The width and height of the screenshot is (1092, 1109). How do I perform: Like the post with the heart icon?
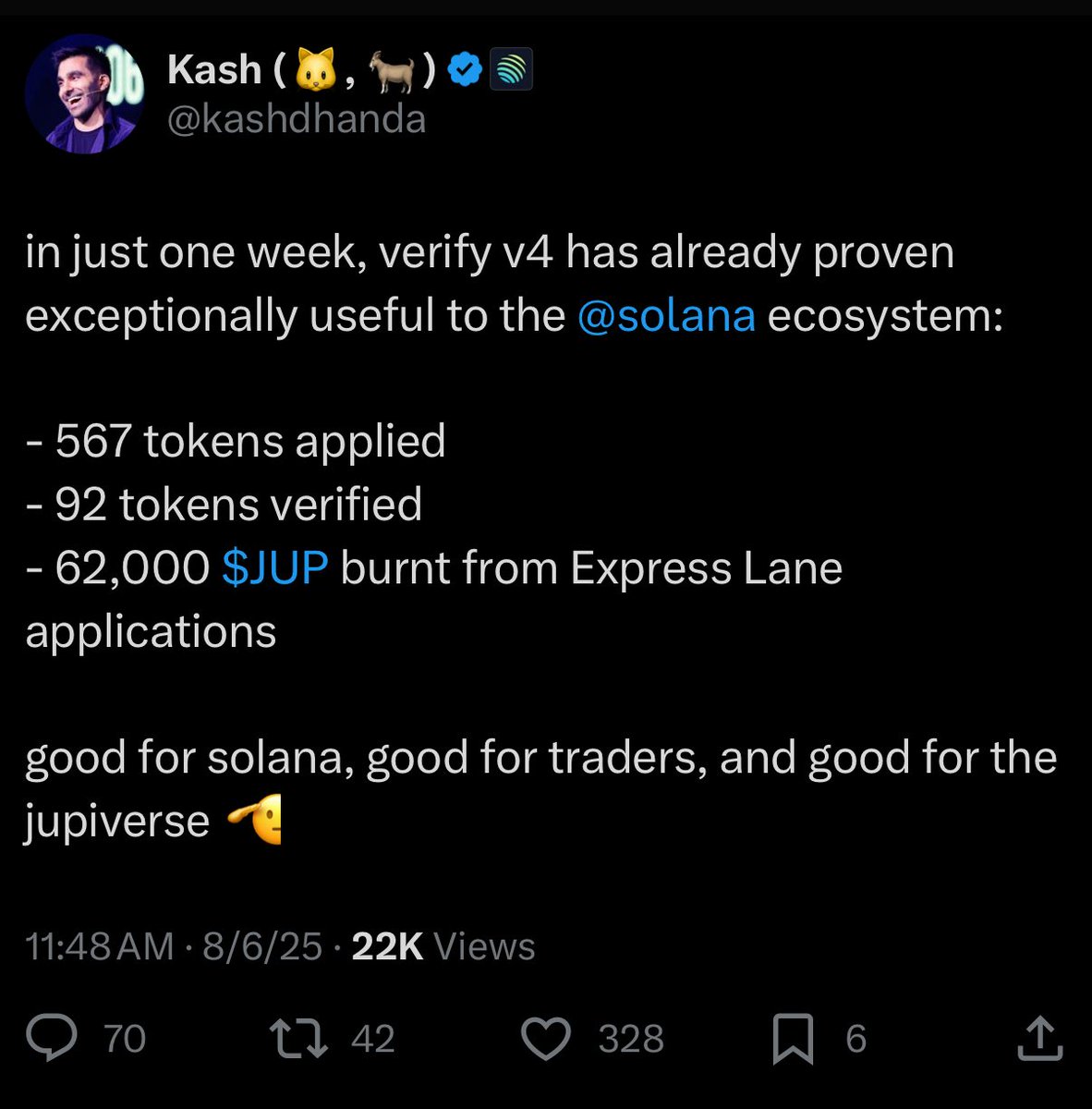tap(546, 1038)
